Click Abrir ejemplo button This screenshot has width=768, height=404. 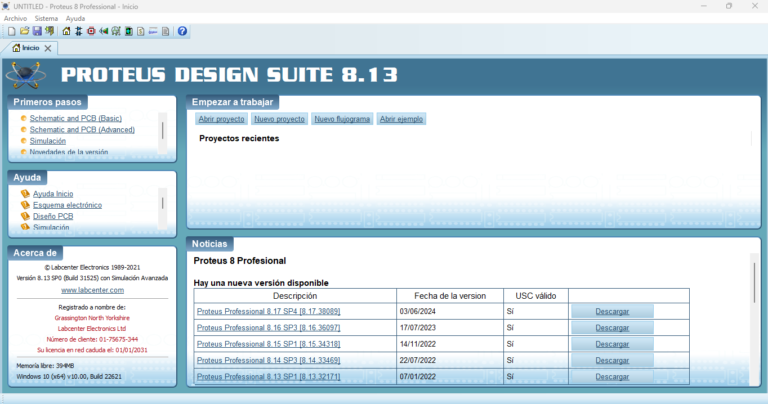coord(401,119)
